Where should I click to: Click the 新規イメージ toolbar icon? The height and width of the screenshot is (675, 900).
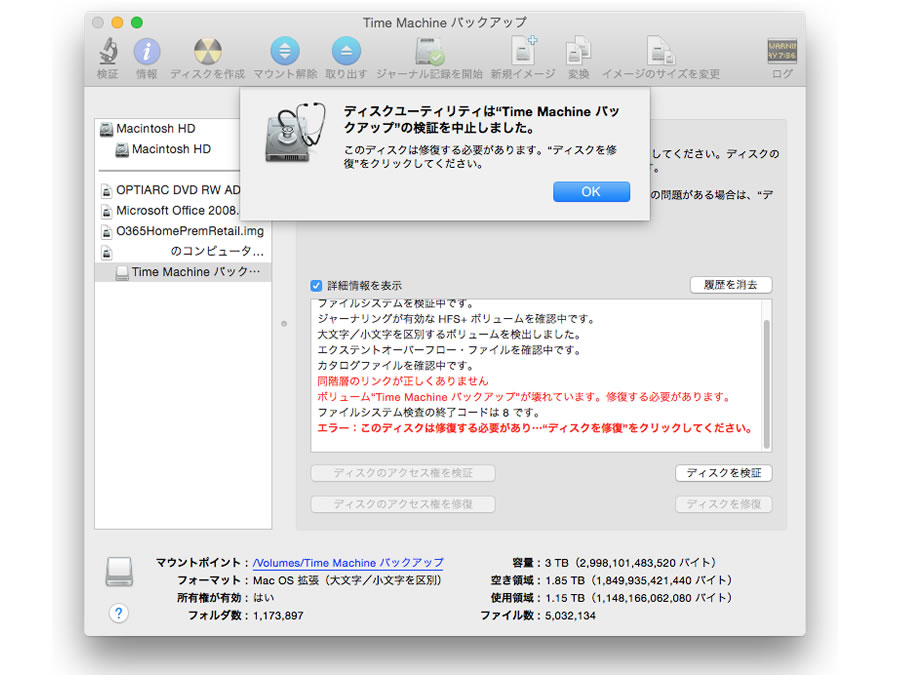[523, 51]
